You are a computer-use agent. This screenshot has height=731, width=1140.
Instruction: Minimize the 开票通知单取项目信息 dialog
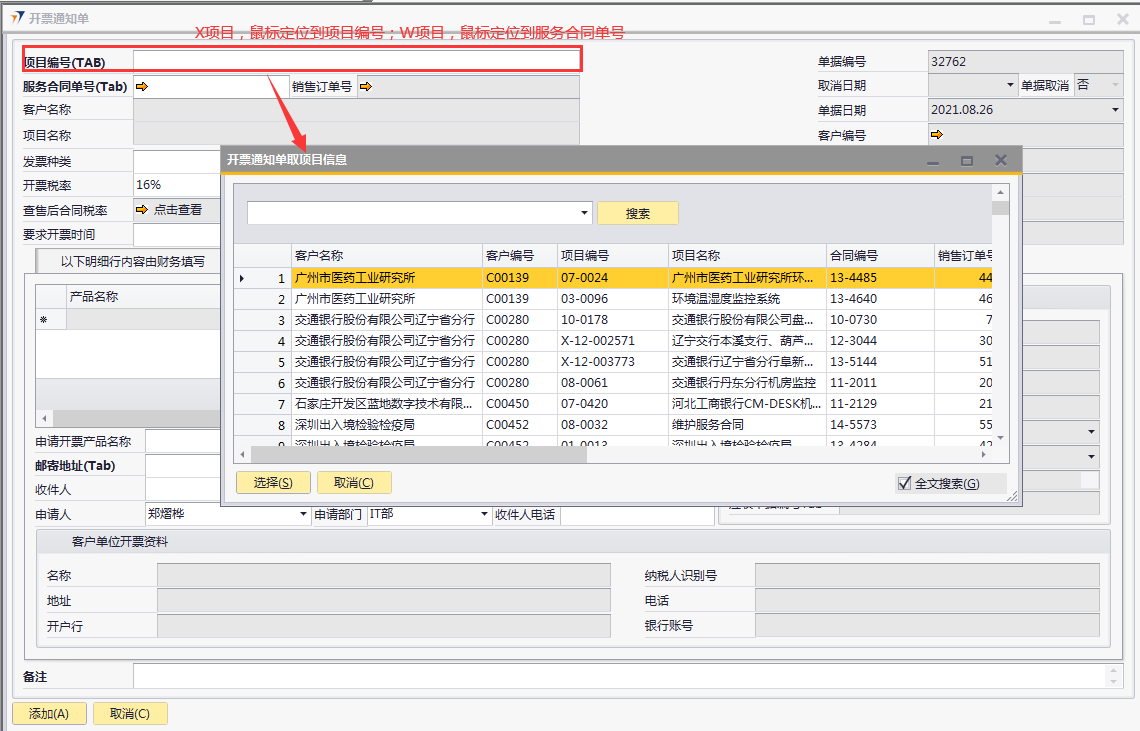pyautogui.click(x=933, y=160)
